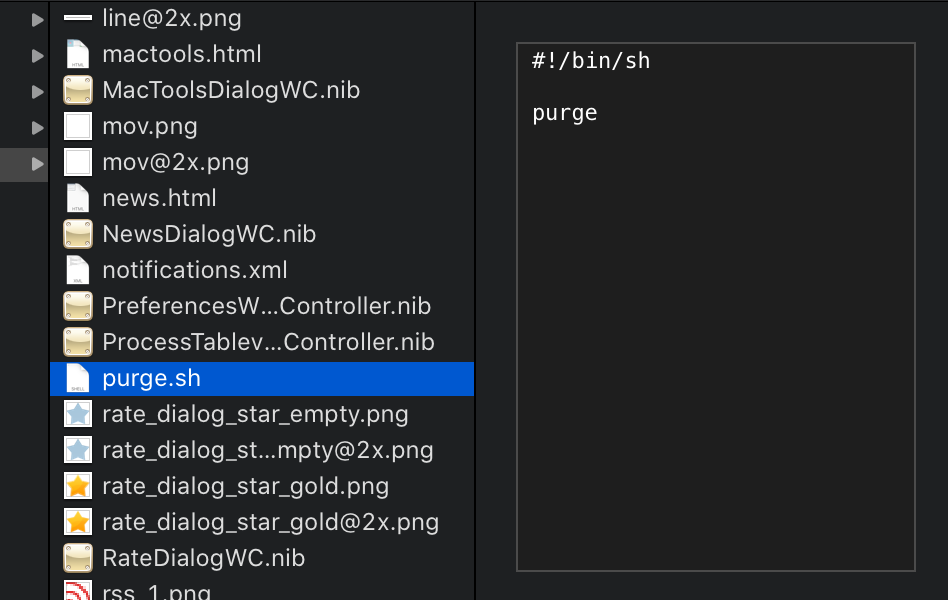948x600 pixels.
Task: Expand the disclosure triangle beside line@2x.png
Action: [x=37, y=20]
